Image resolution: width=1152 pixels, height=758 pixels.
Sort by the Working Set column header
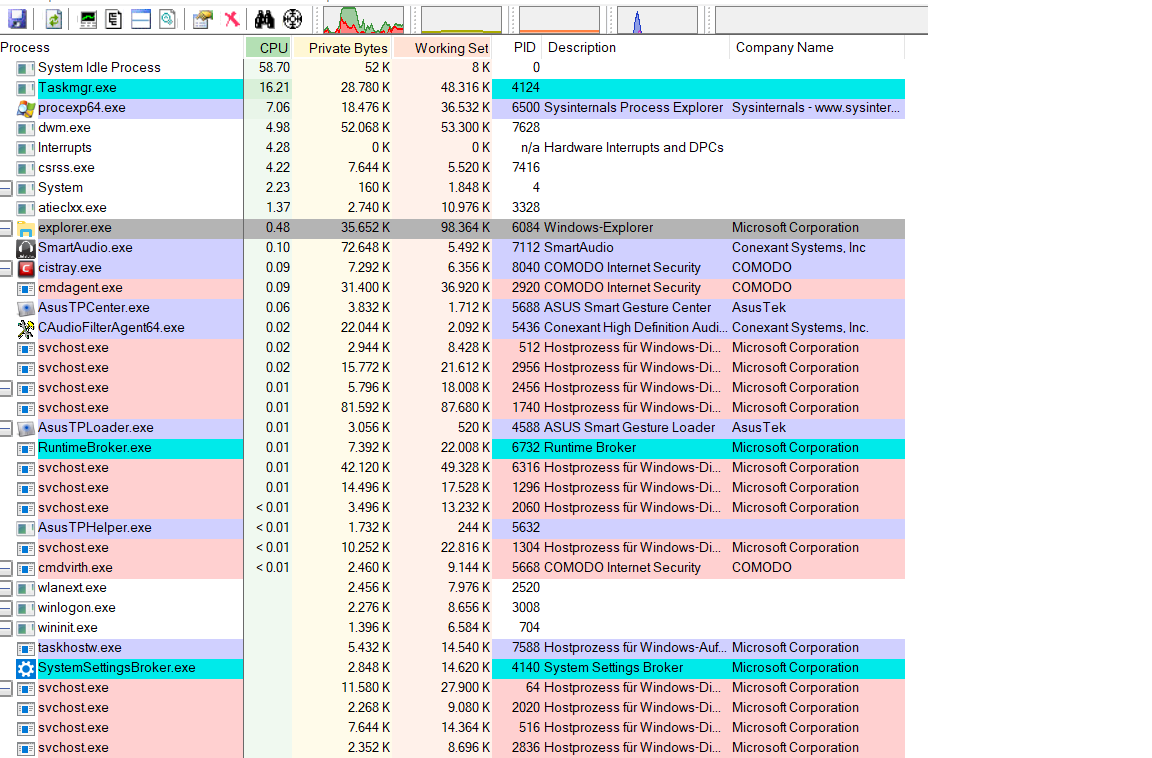tap(442, 48)
